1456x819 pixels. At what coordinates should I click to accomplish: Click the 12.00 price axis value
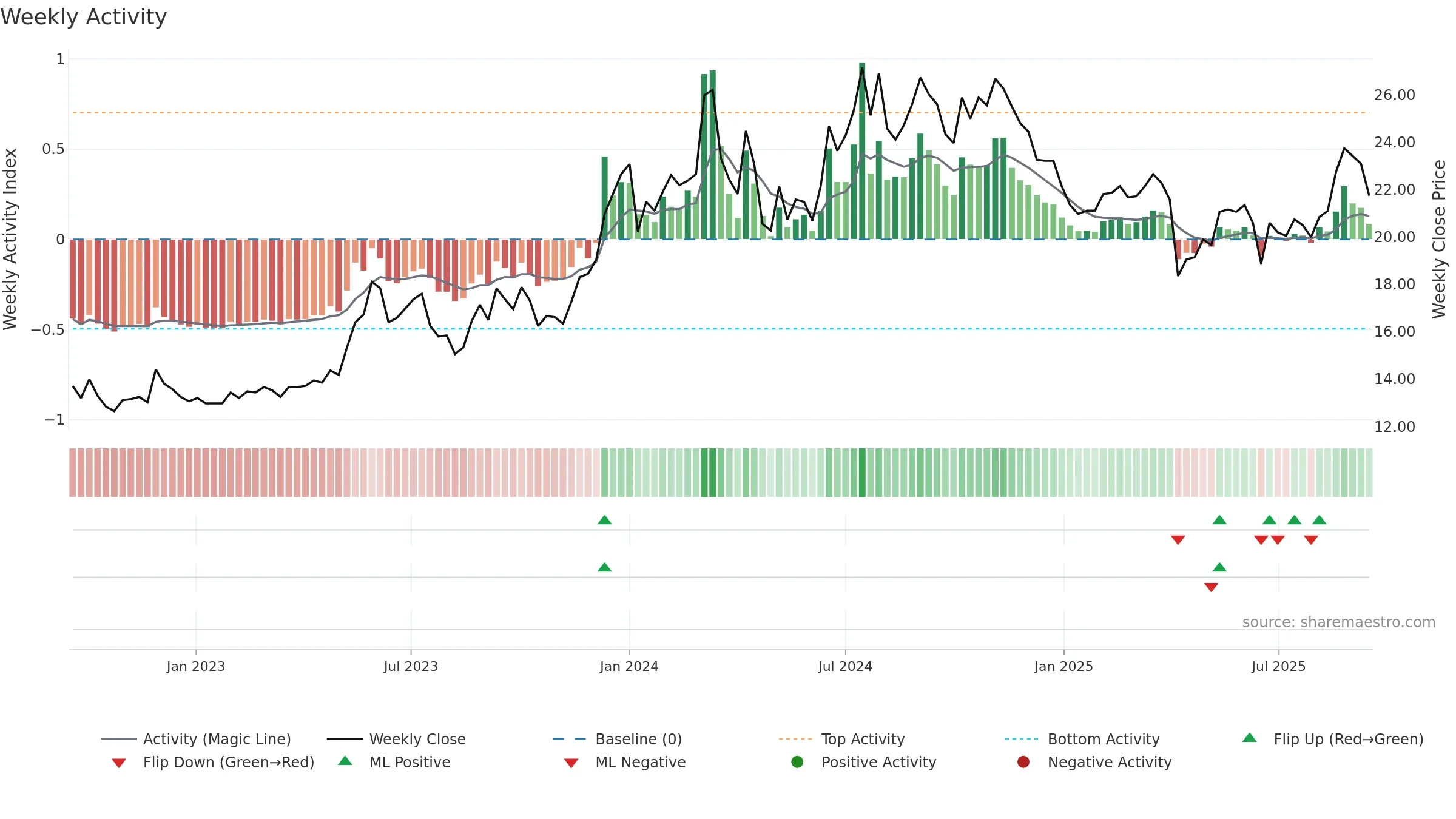pyautogui.click(x=1395, y=426)
